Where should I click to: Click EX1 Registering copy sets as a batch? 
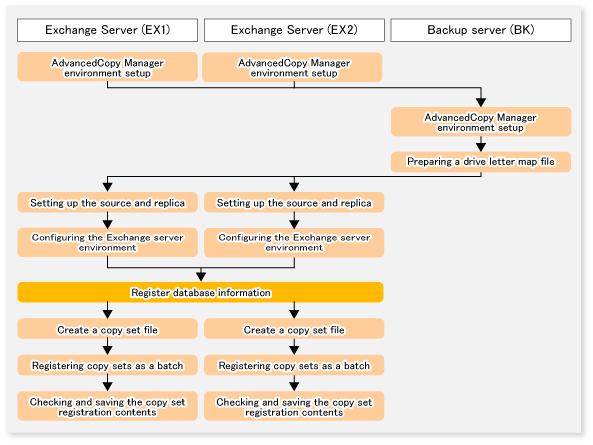[x=107, y=365]
